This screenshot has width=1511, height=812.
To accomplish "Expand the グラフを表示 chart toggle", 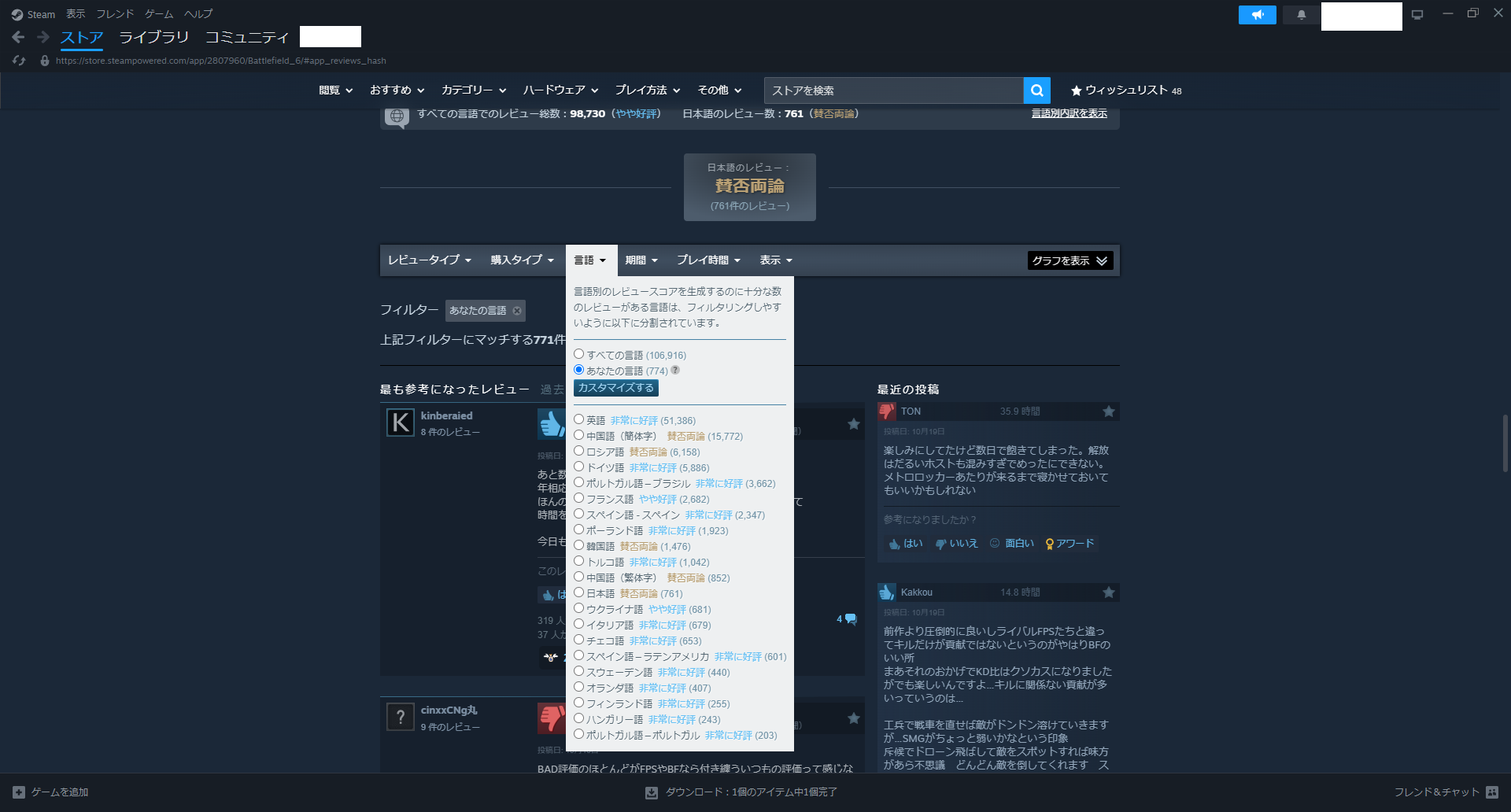I will (1070, 260).
